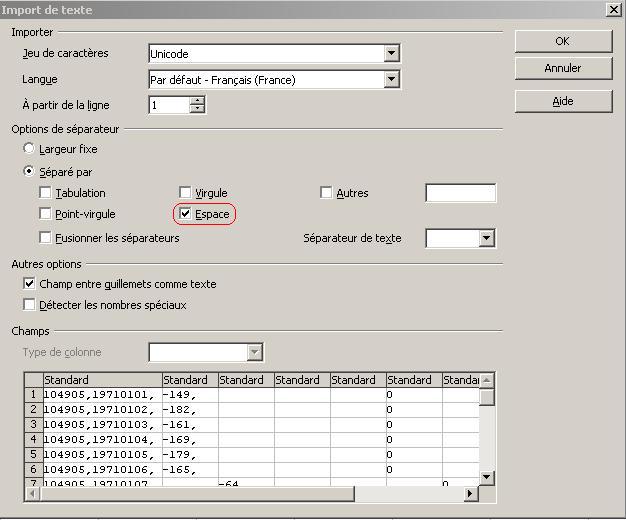Click the preview scroll right arrow
Viewport: 626px width, 520px height.
point(470,494)
